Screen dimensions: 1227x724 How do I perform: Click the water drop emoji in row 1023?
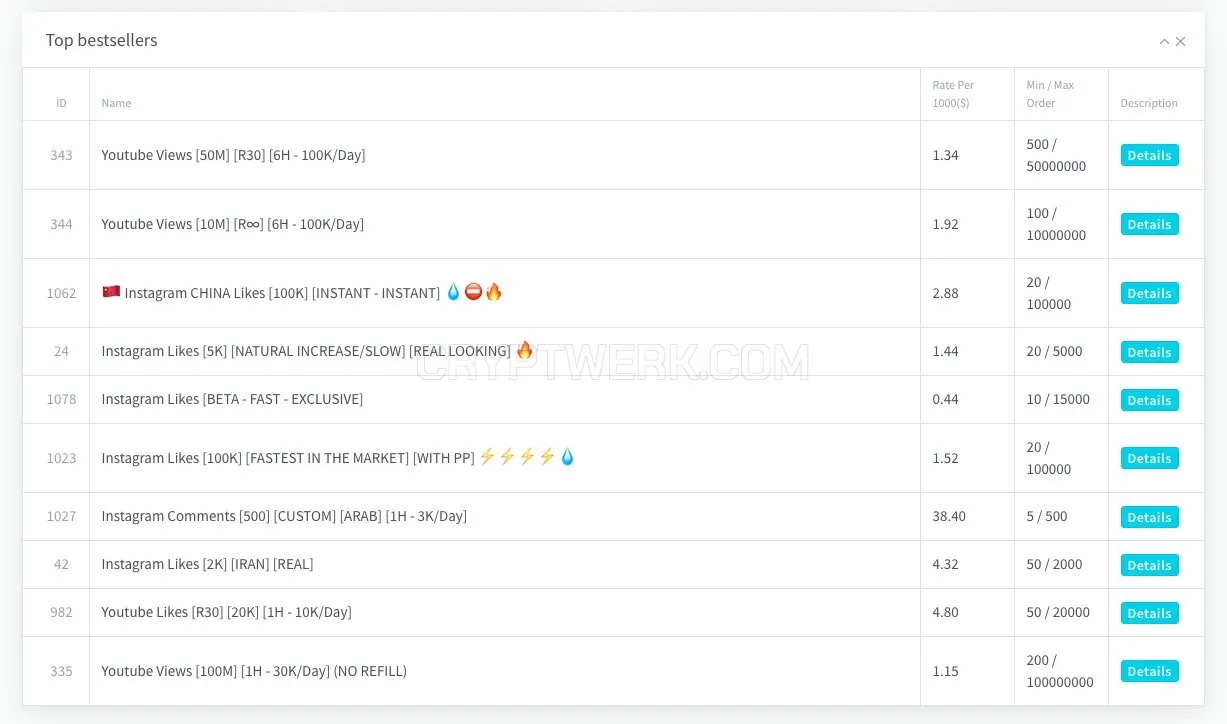click(x=567, y=457)
